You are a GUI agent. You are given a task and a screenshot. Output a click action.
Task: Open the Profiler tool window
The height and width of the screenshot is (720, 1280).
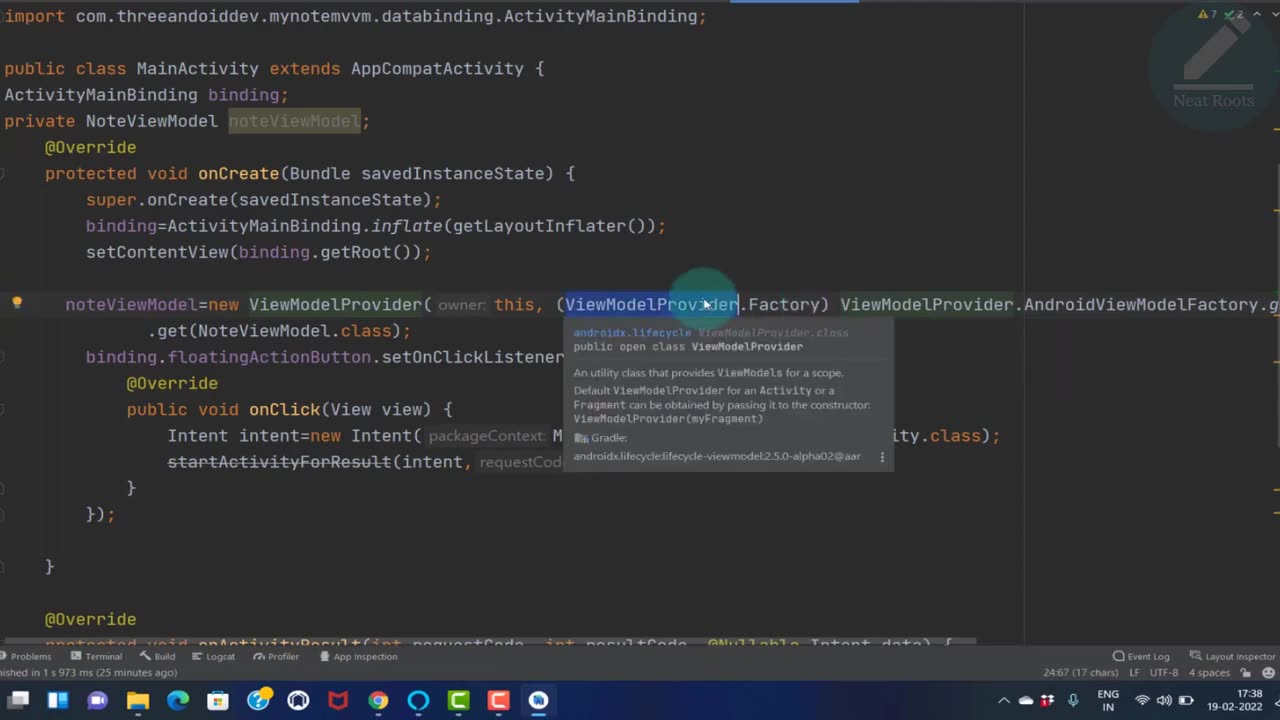pos(276,656)
